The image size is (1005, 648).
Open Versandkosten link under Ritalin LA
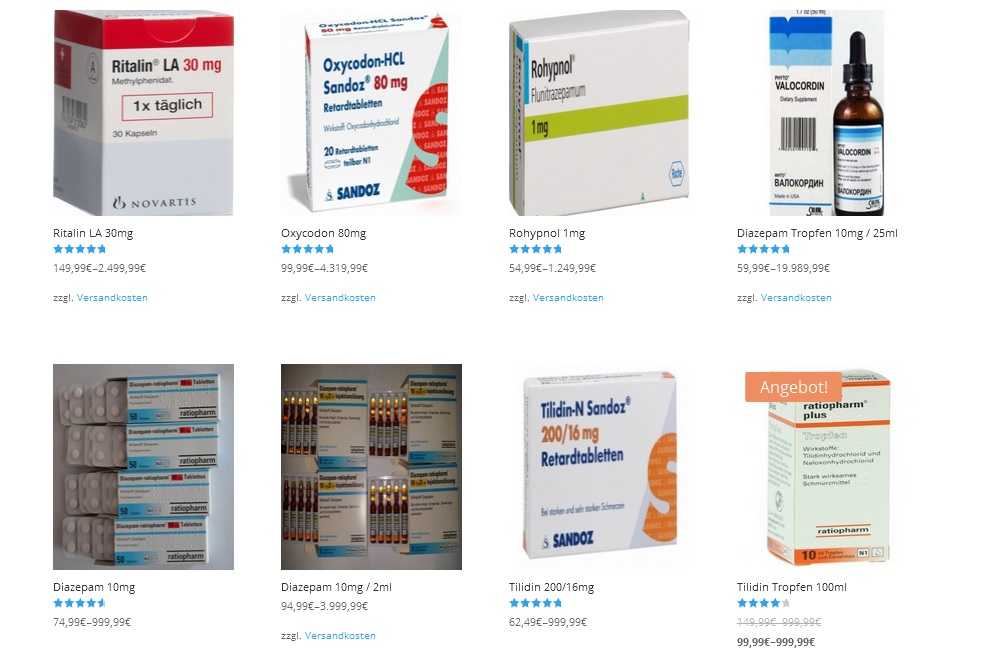click(x=112, y=297)
